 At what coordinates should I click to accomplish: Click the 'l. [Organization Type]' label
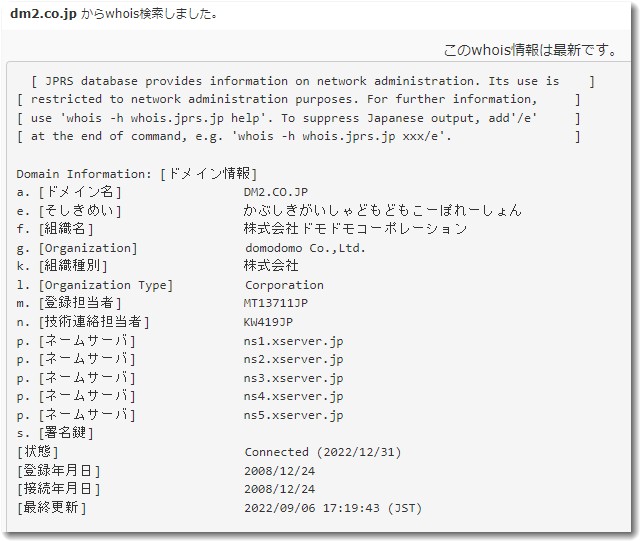coord(95,285)
